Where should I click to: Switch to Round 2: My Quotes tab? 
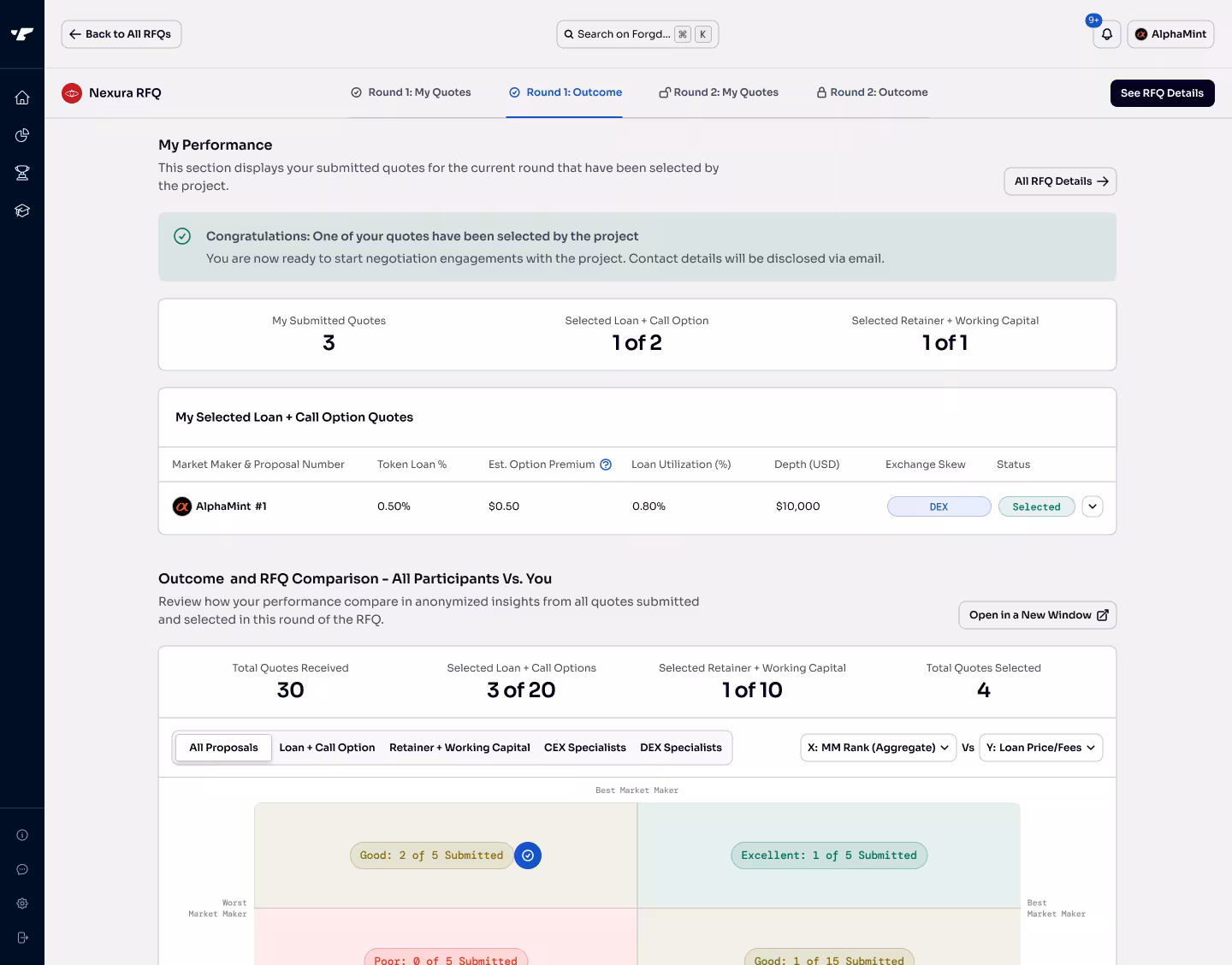[x=719, y=92]
